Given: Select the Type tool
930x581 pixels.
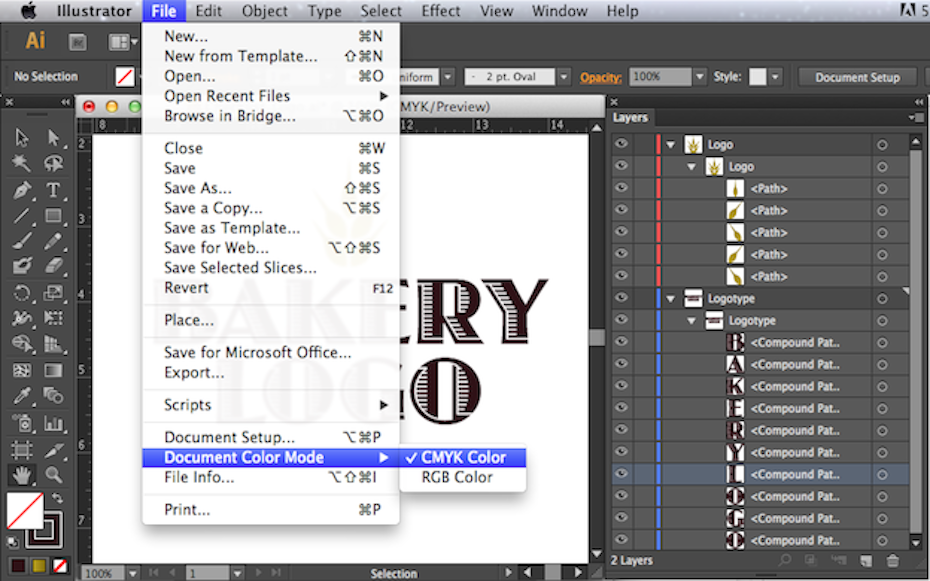Looking at the screenshot, I should click(x=54, y=190).
